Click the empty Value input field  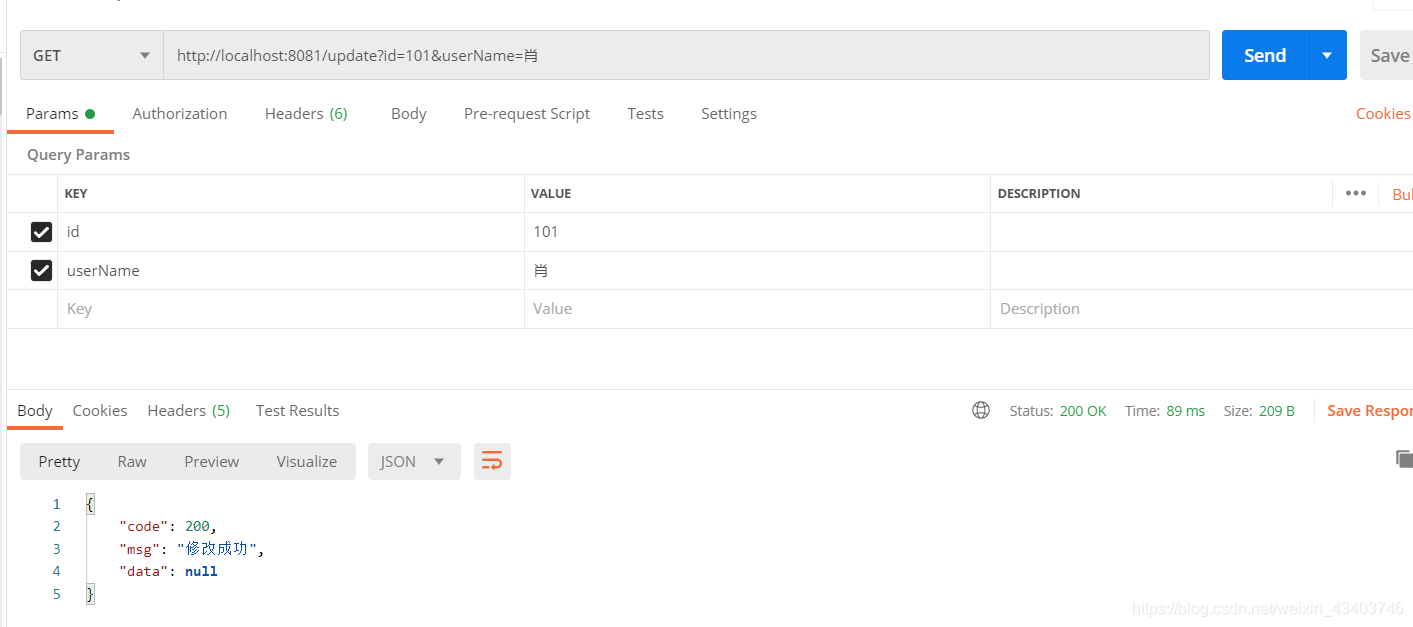757,309
